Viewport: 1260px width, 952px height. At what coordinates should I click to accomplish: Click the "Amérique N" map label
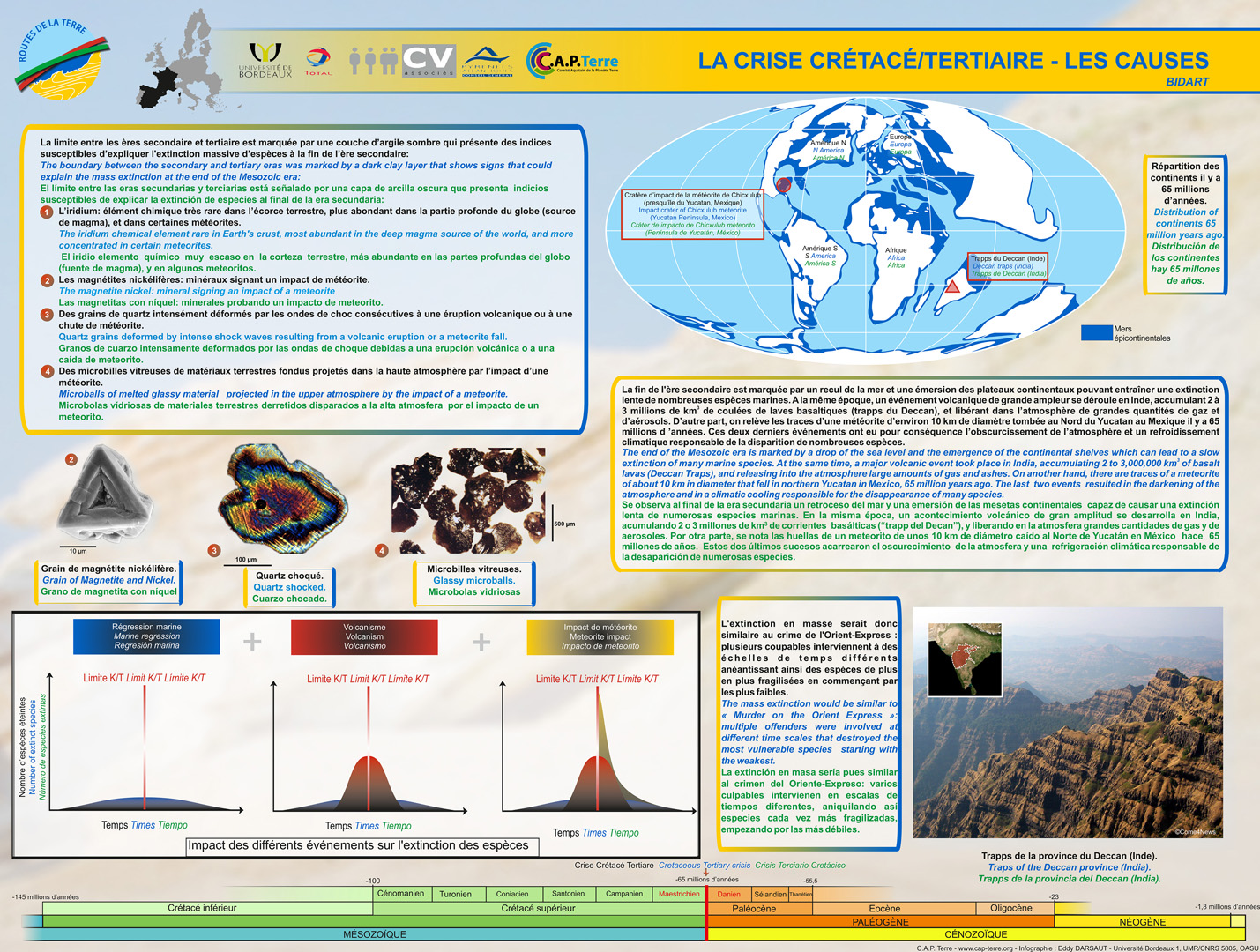(828, 143)
